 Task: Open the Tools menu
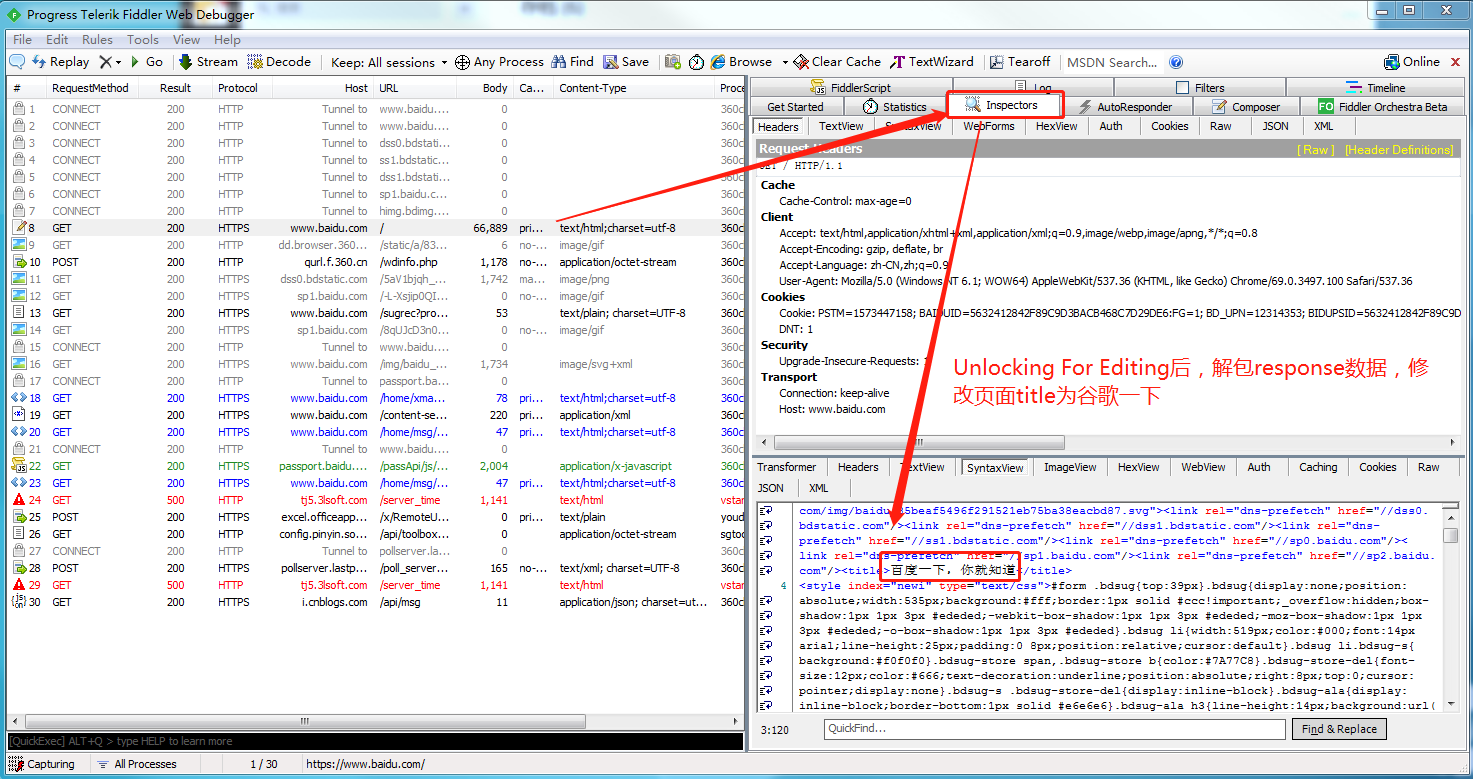click(x=142, y=40)
